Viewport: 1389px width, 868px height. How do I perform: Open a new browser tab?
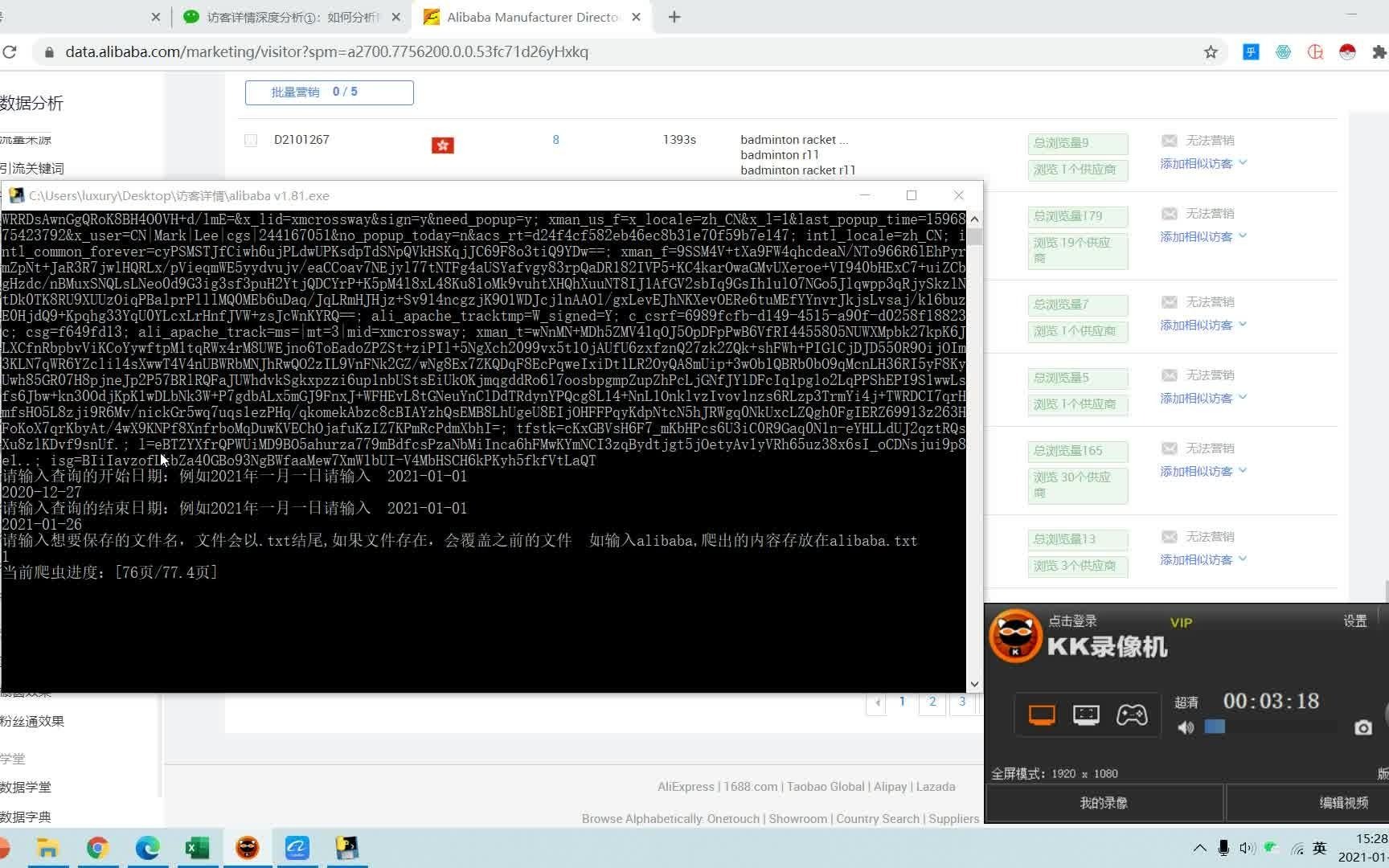[674, 17]
